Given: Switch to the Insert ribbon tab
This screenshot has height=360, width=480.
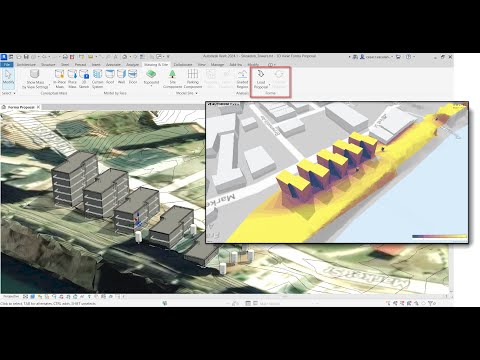Looking at the screenshot, I should tap(96, 64).
